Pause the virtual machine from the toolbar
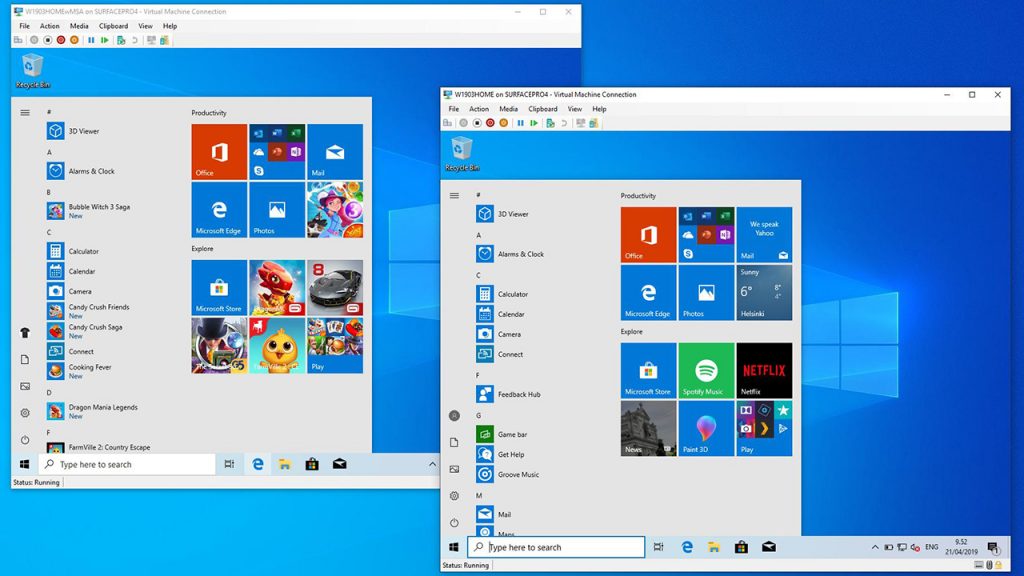1024x576 pixels. [x=521, y=122]
